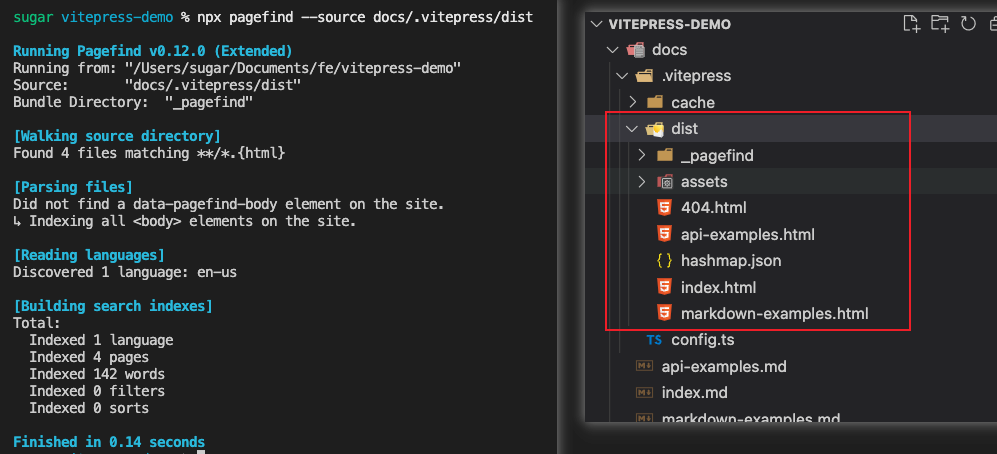Viewport: 997px width, 454px height.
Task: Click the "Running from:" path line in terminal
Action: pos(237,68)
